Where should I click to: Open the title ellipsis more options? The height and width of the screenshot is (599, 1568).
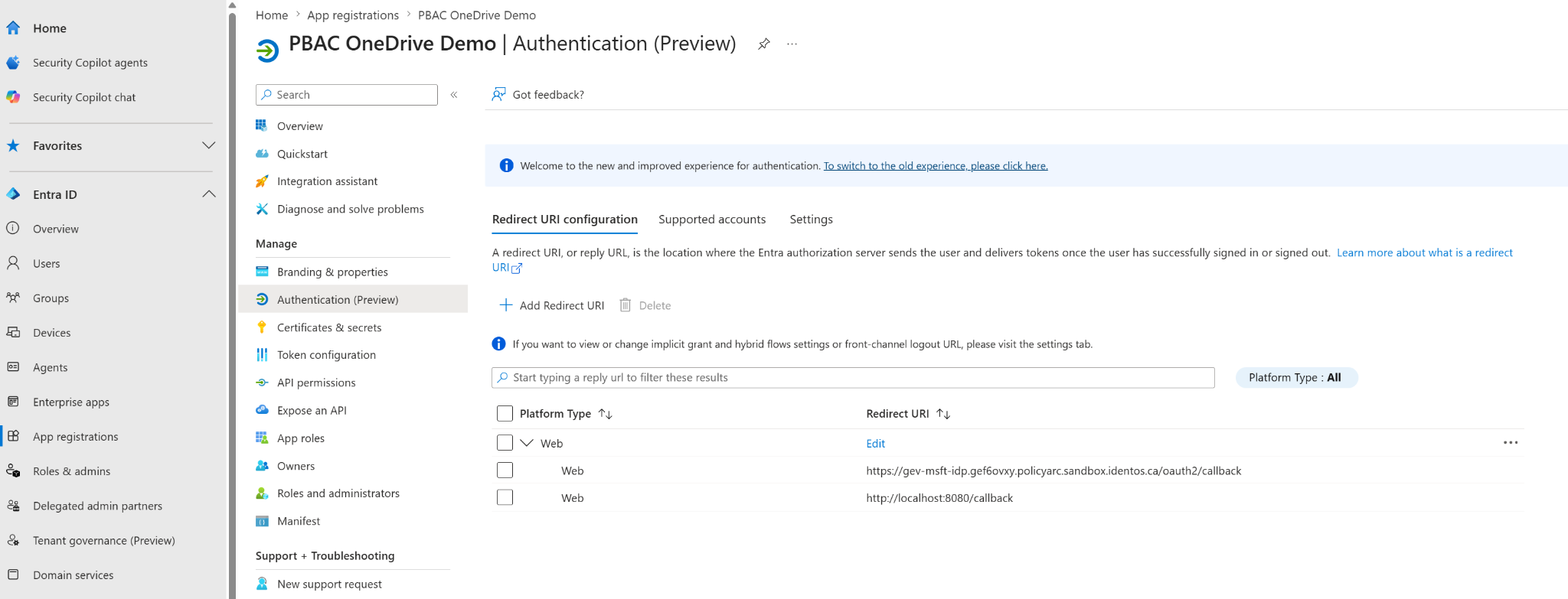(792, 44)
